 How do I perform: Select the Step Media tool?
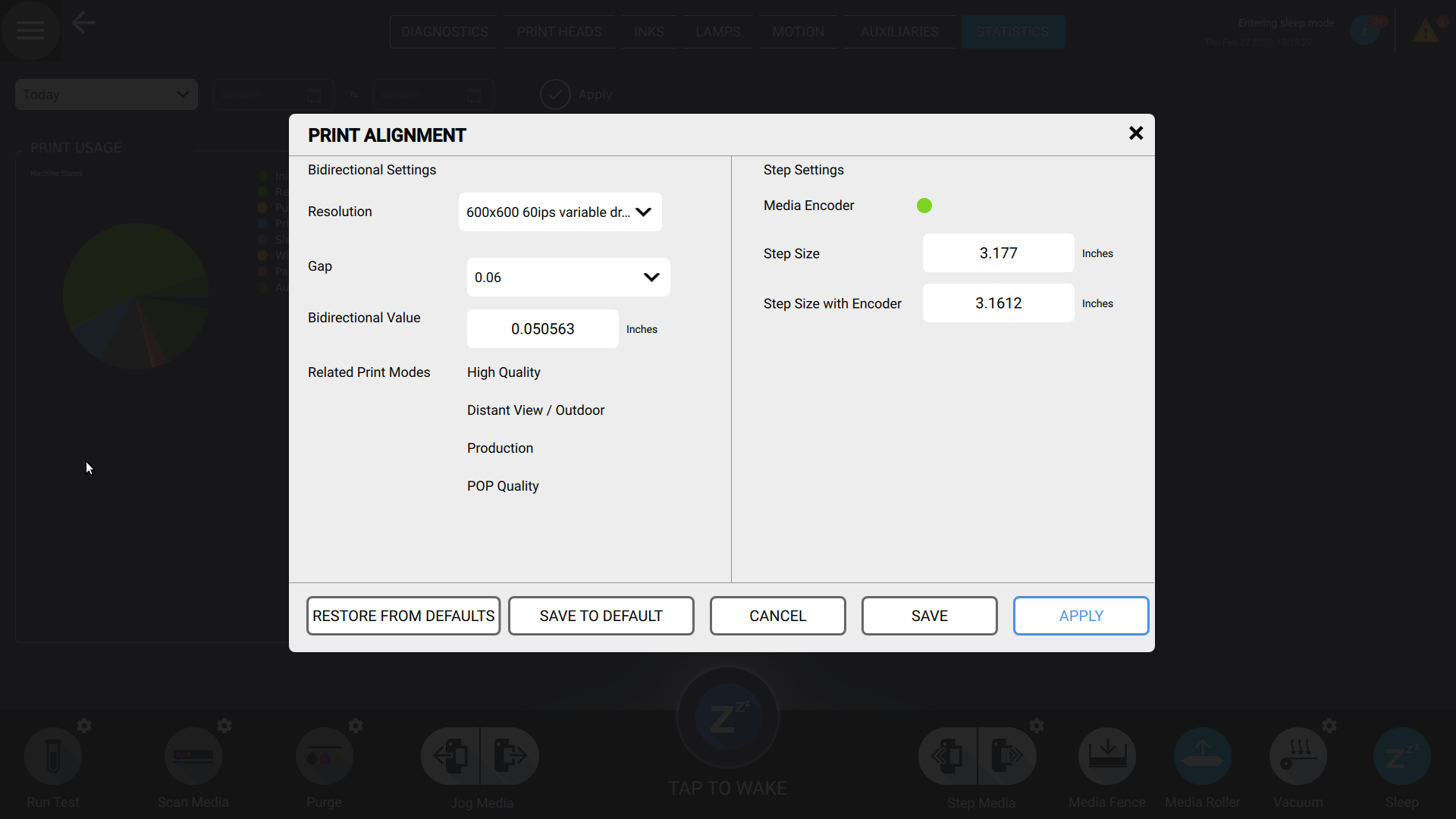click(978, 755)
